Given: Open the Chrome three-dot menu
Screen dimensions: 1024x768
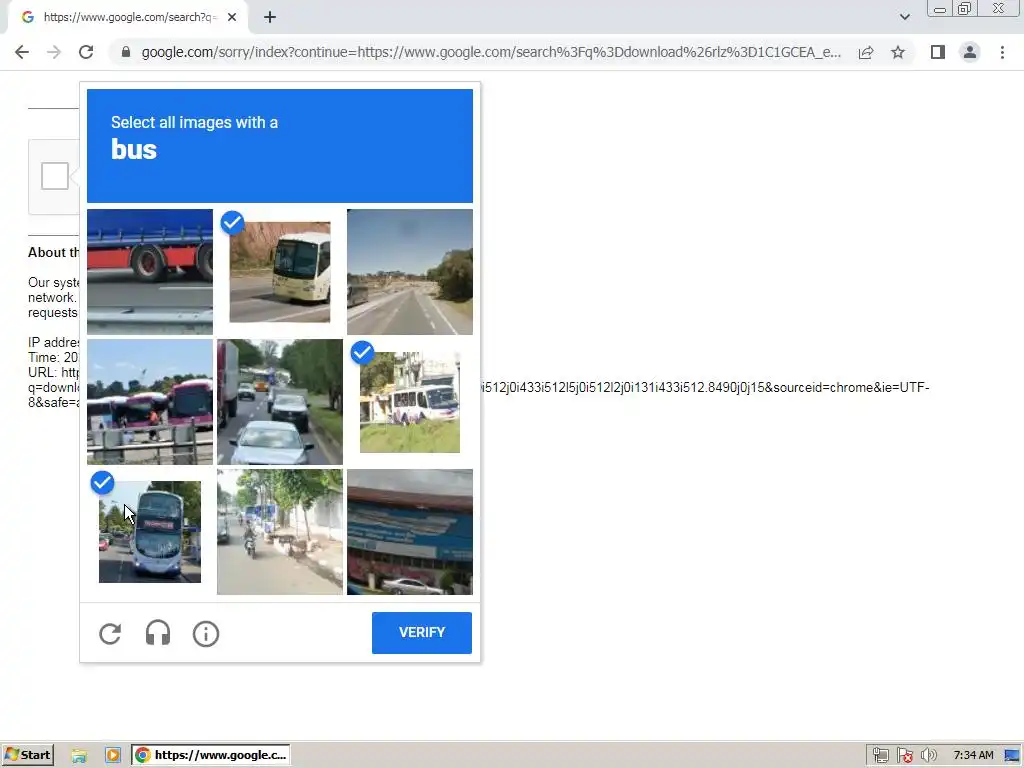Looking at the screenshot, I should pos(1002,52).
